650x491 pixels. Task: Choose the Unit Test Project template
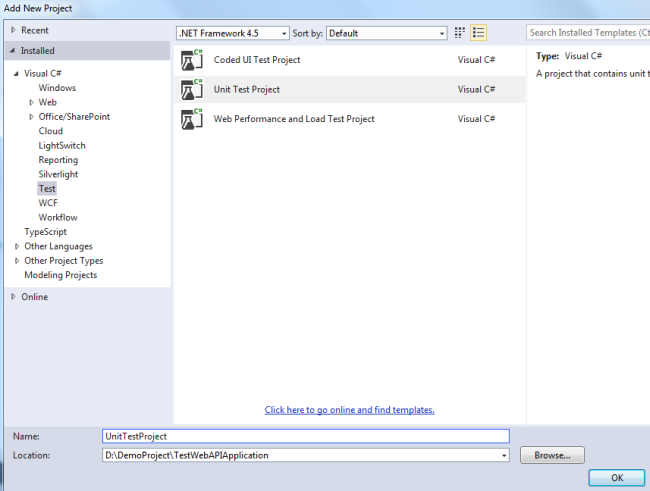(350, 90)
